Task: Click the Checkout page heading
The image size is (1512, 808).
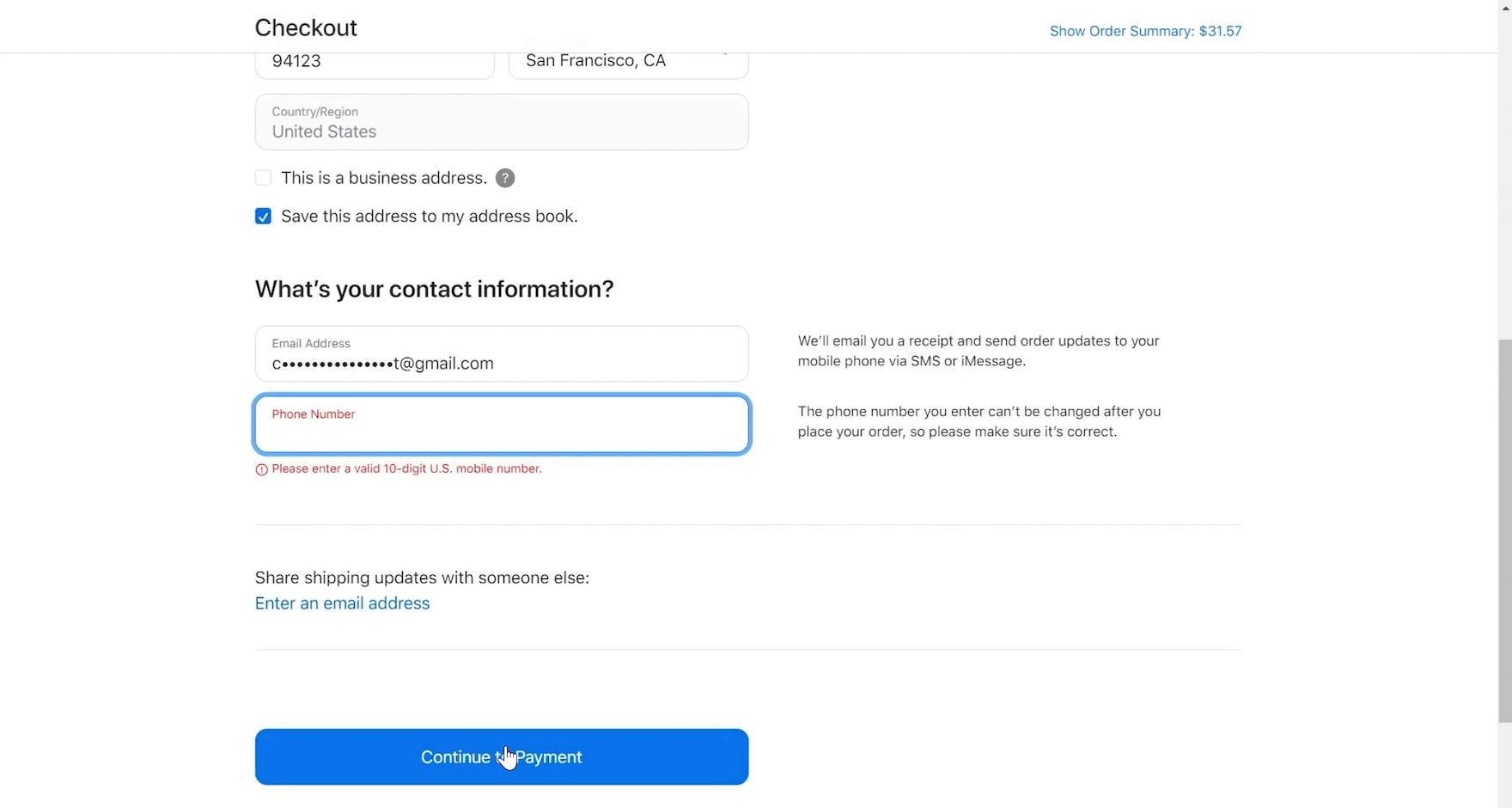Action: (x=306, y=28)
